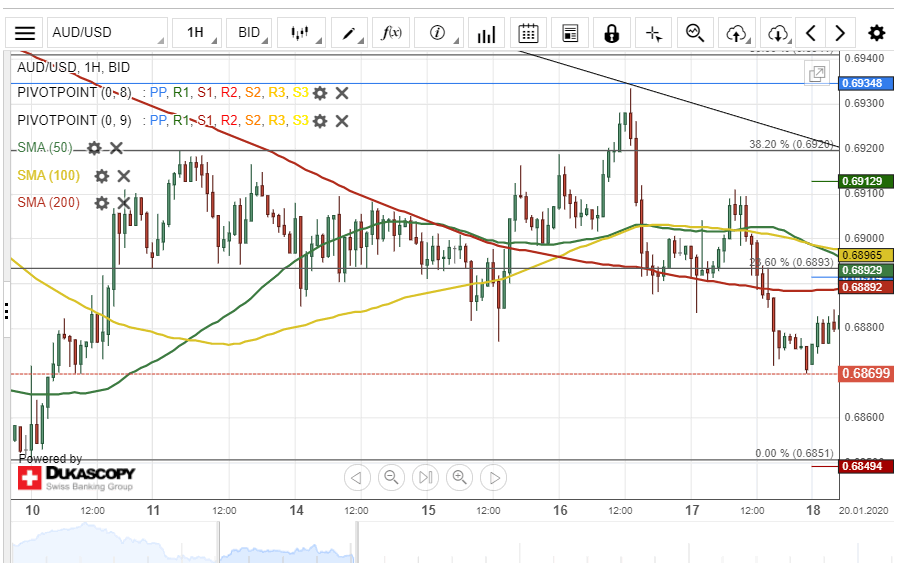This screenshot has height=563, width=899.
Task: Open chart settings gear in toolbar
Action: [x=876, y=33]
